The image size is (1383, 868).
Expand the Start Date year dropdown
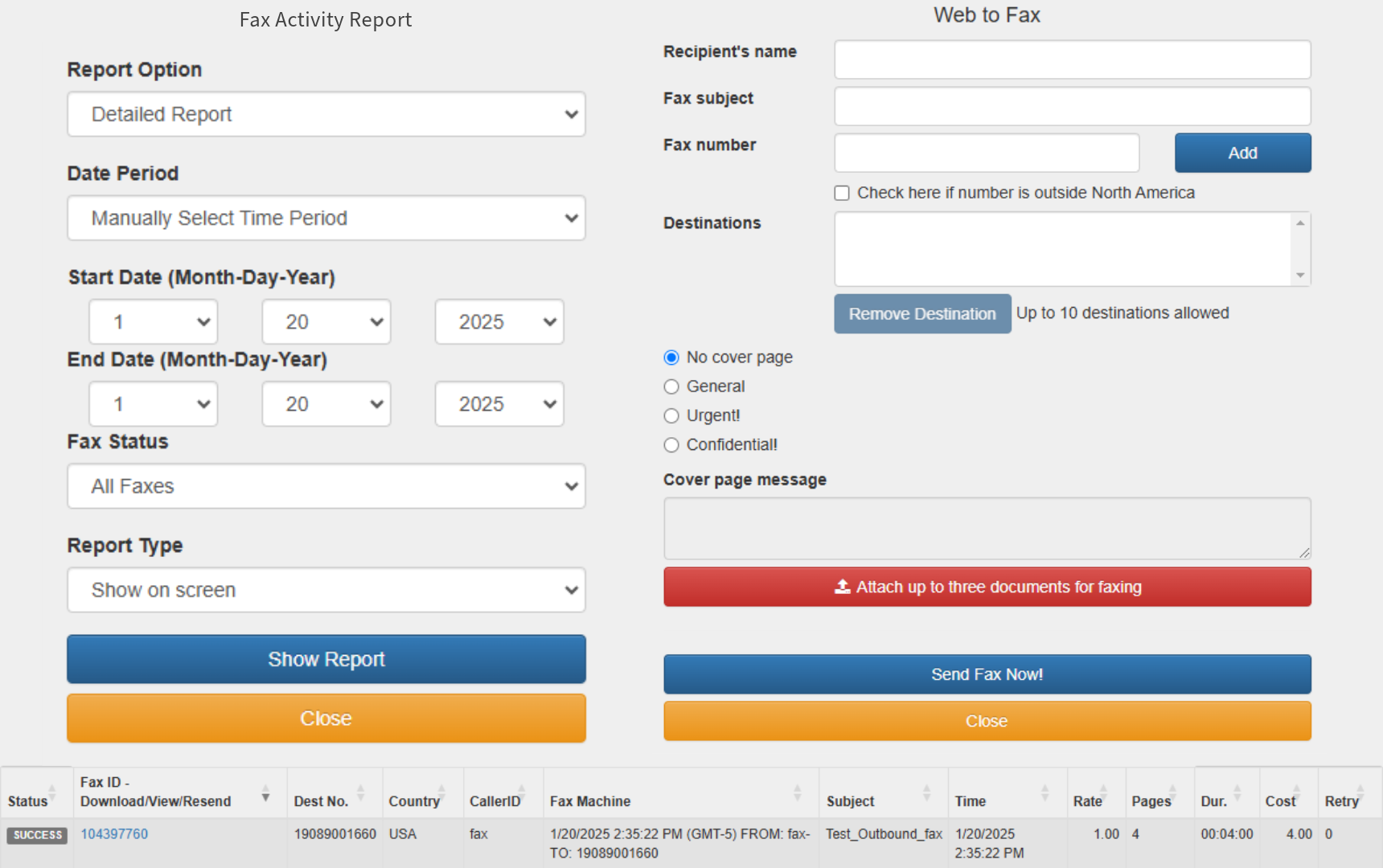coord(499,321)
